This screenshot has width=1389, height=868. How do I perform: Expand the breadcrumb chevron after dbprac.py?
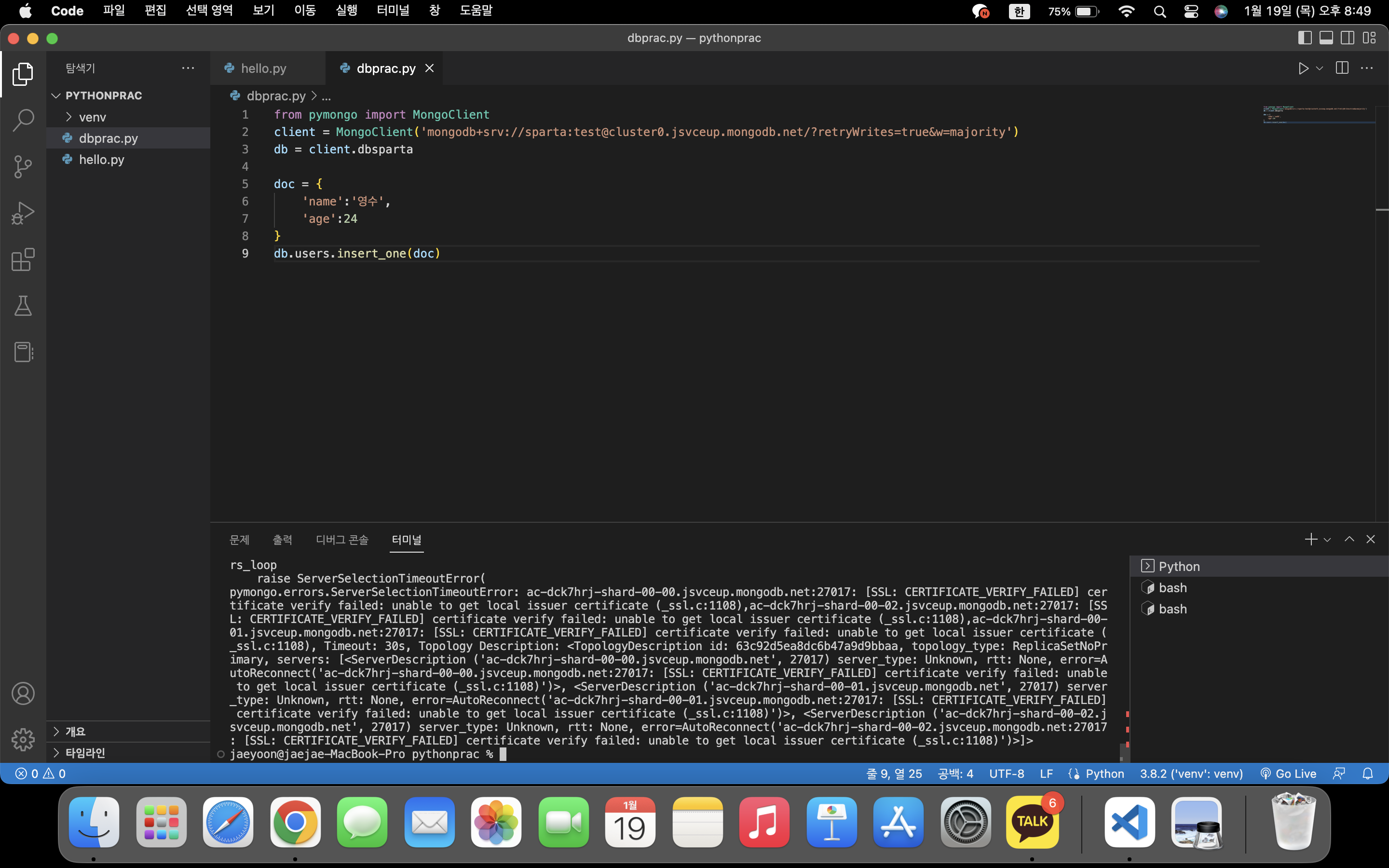point(314,95)
